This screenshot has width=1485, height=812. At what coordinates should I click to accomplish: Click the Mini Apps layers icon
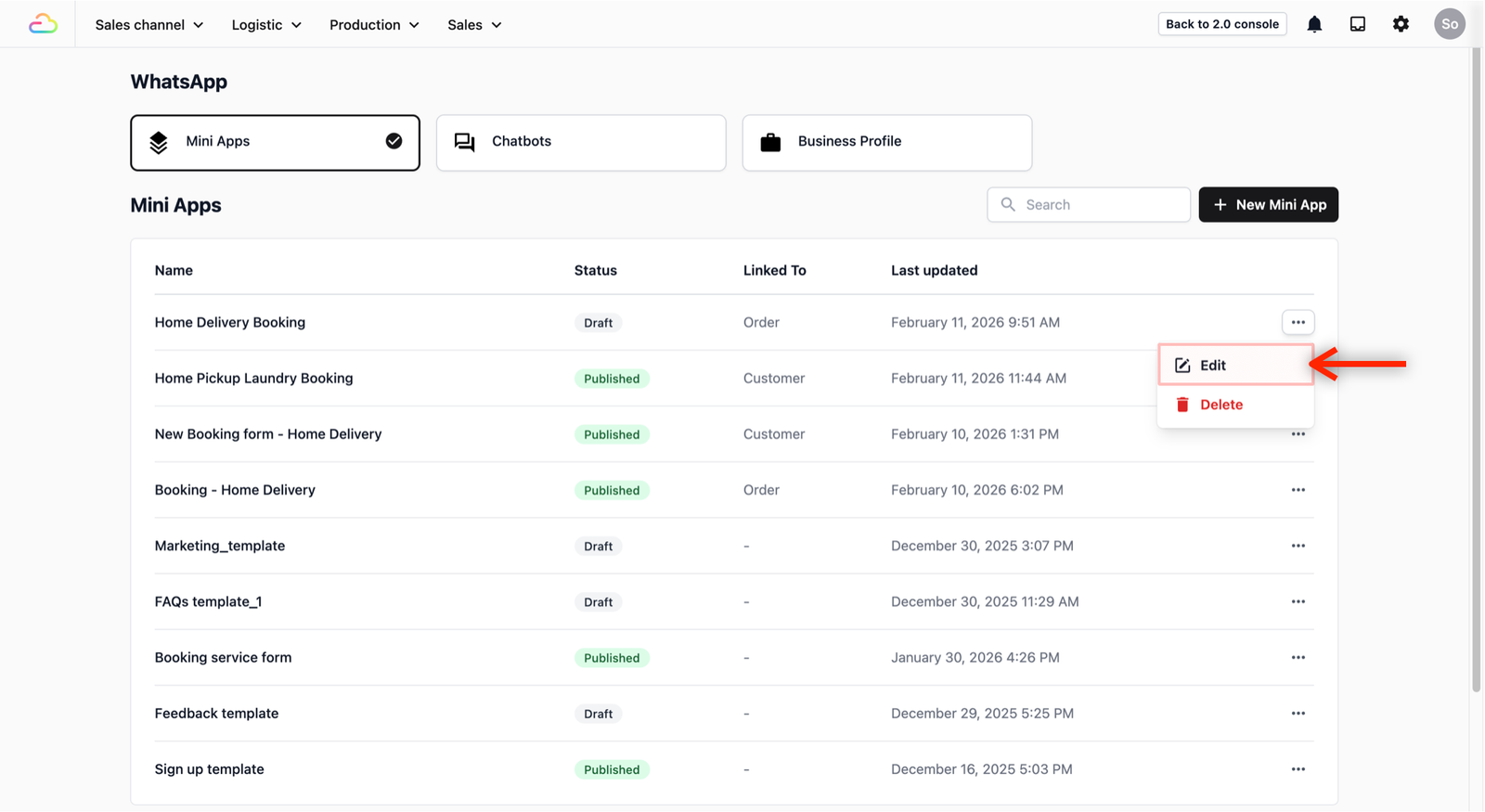click(x=159, y=142)
